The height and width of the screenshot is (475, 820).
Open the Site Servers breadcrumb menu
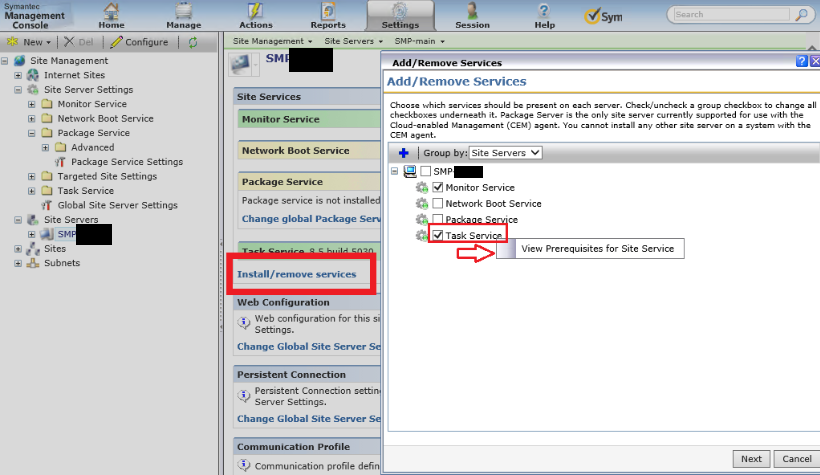pos(353,41)
